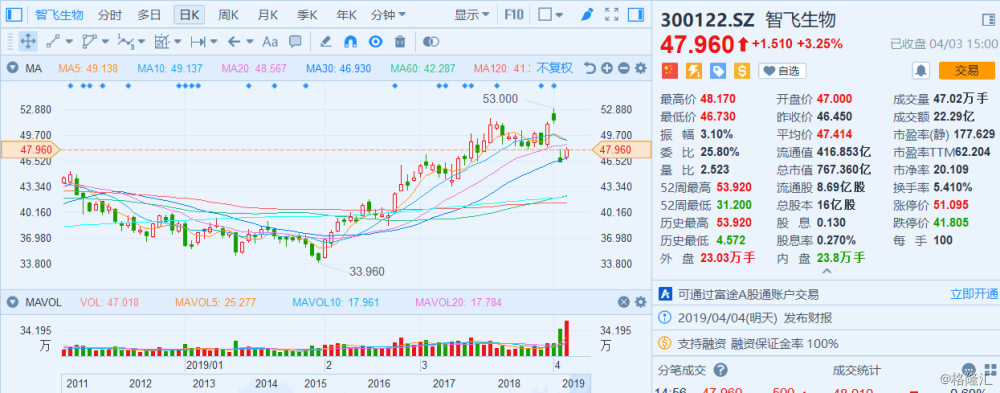Expand the regression chart tool dropdown arrow
Image resolution: width=1000 pixels, height=393 pixels.
coord(177,42)
